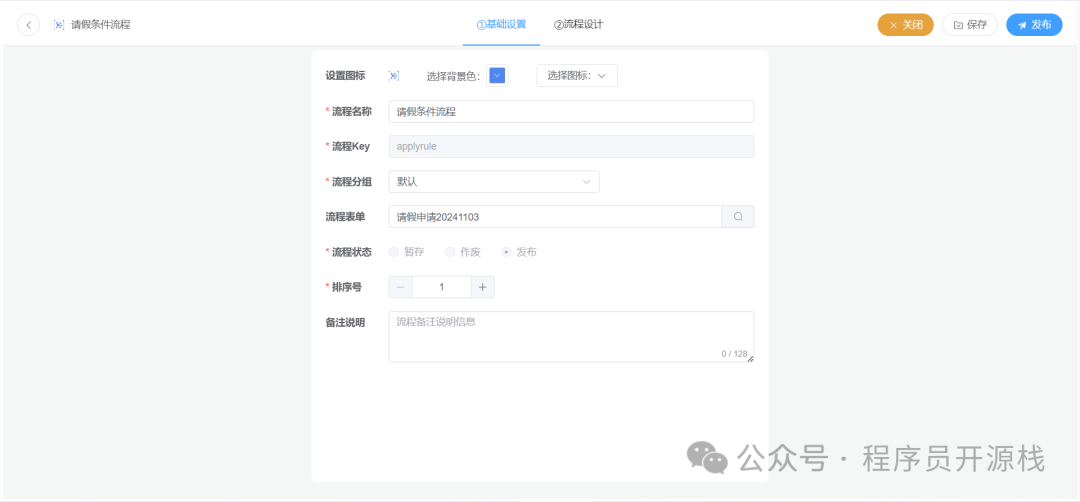Viewport: 1080px width, 502px height.
Task: Decrease 排序号 with the minus button
Action: pyautogui.click(x=400, y=287)
